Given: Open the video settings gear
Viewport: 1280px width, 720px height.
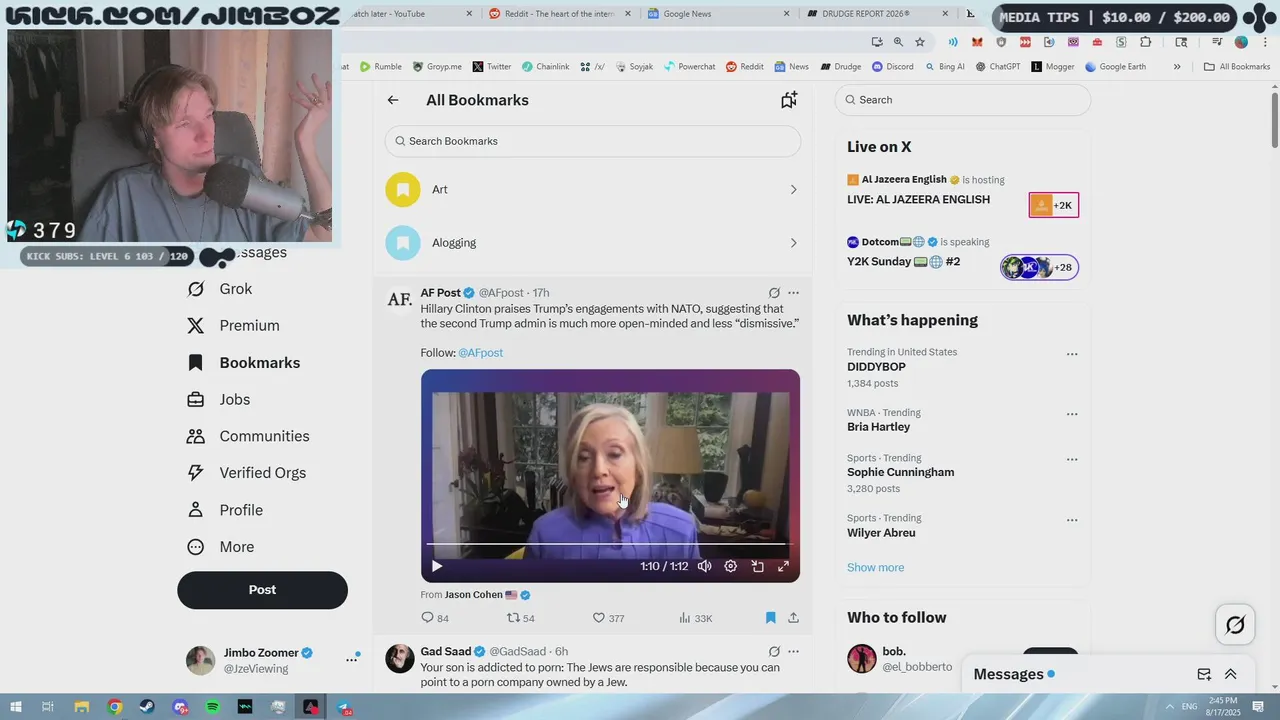Looking at the screenshot, I should (730, 566).
